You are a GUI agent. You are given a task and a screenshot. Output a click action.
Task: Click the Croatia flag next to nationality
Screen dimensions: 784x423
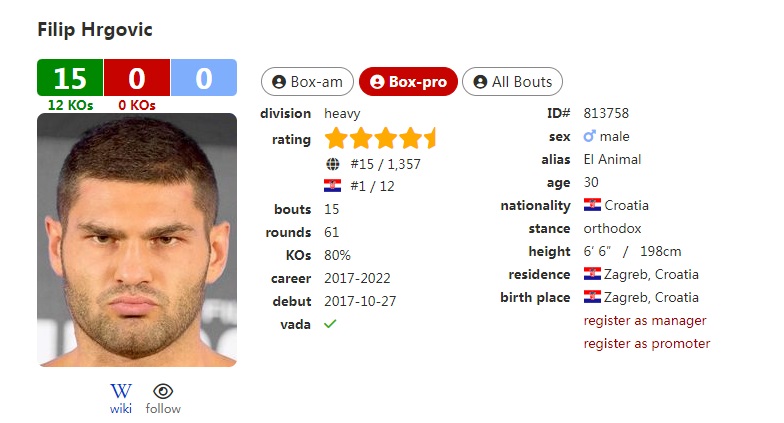pos(592,205)
